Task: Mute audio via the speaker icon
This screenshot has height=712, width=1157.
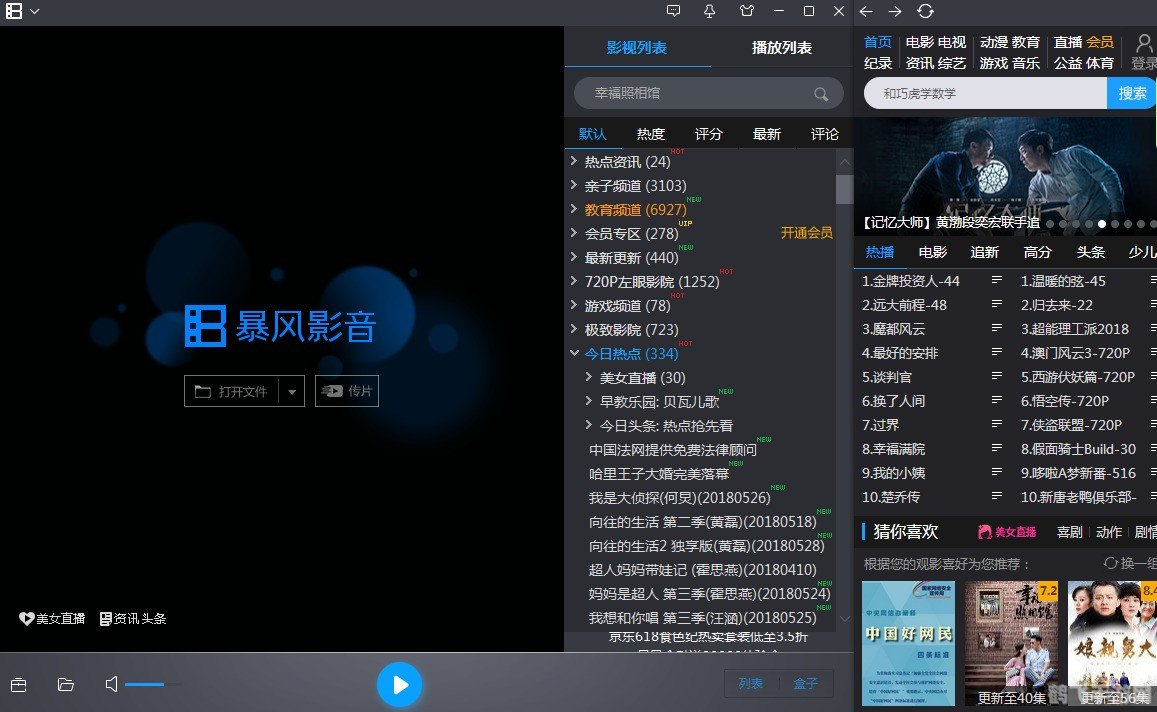Action: (x=111, y=684)
